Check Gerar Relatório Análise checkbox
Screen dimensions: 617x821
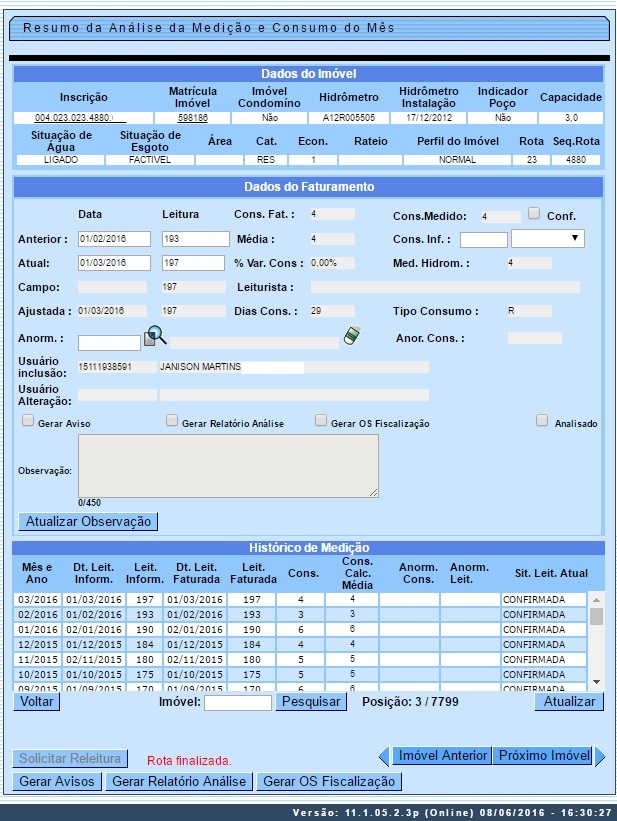(x=172, y=421)
